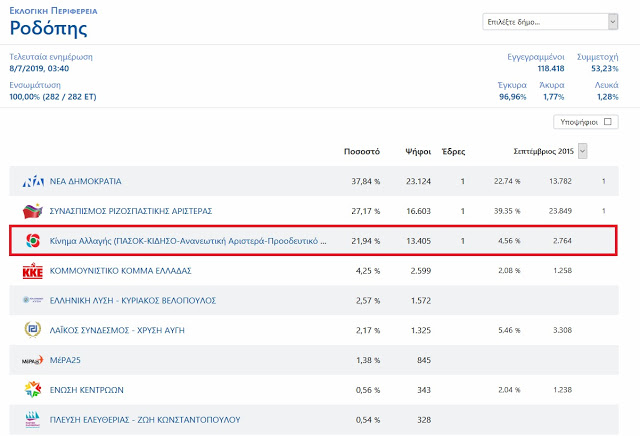Click the Έδρες column header
Viewport: 640px width, 436px height.
453,151
